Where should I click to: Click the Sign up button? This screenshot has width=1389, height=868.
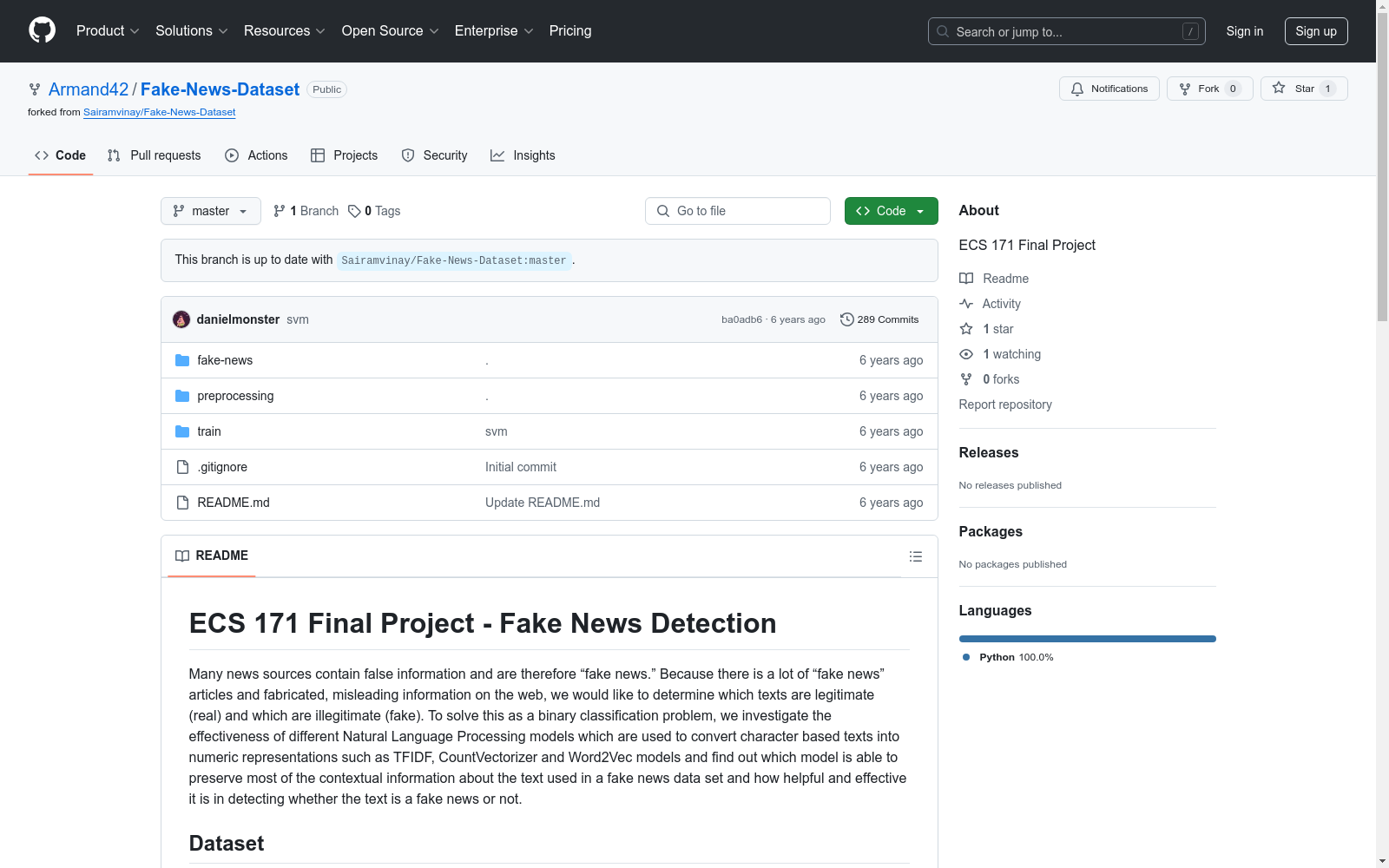pyautogui.click(x=1316, y=31)
